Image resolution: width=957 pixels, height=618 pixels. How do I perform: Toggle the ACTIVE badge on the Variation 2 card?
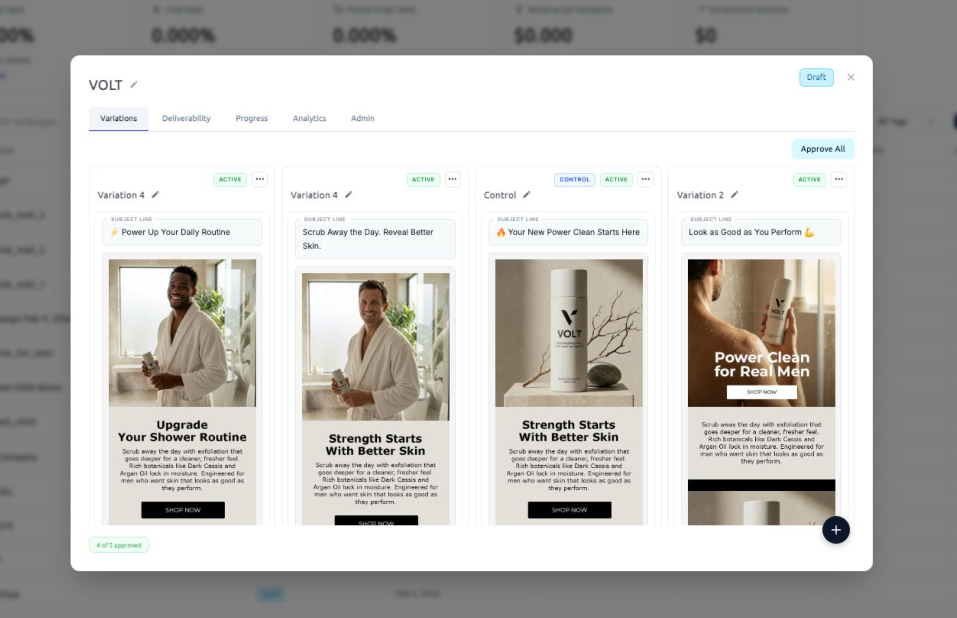(809, 180)
